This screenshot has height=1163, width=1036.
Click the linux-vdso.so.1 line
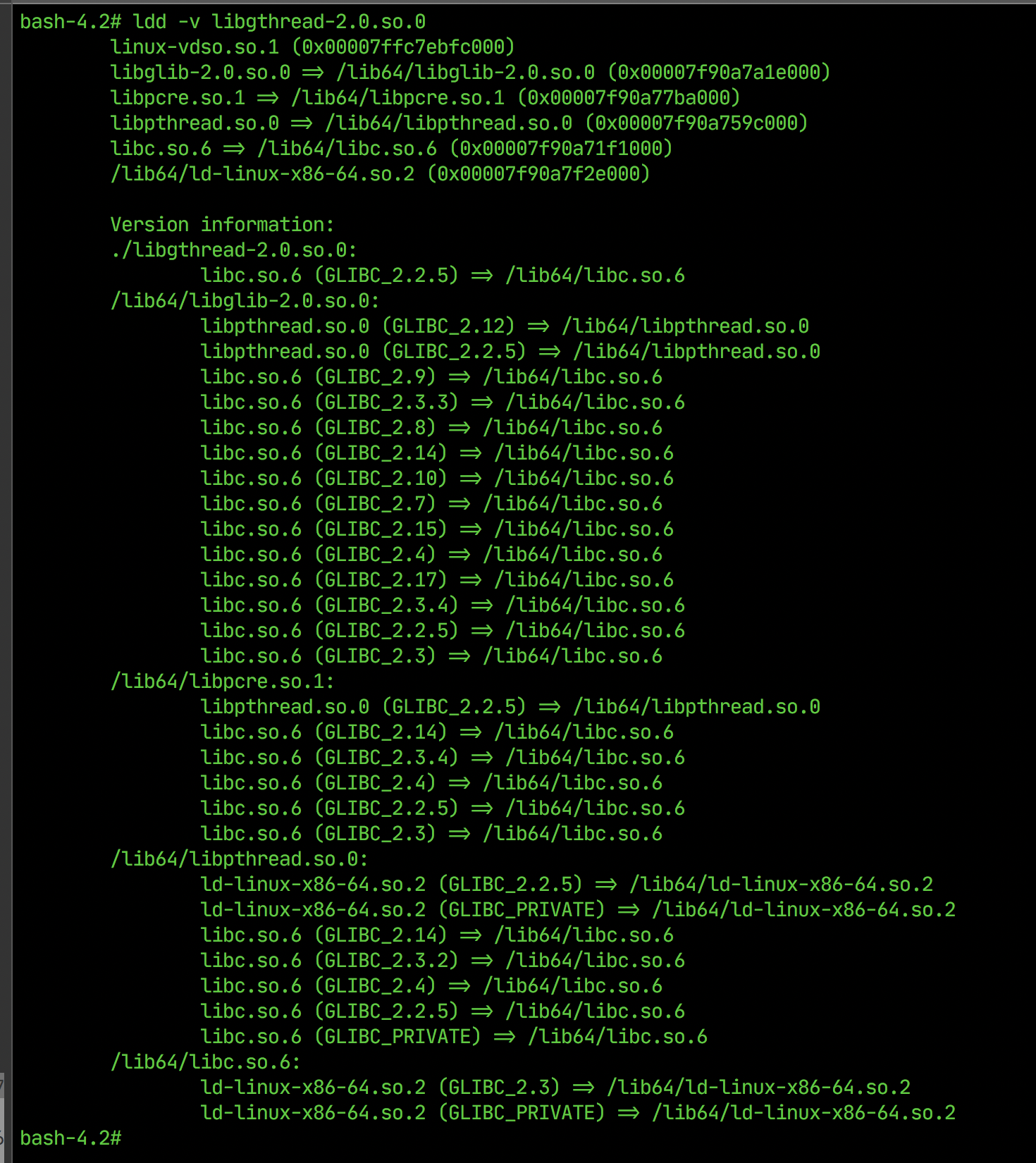(313, 47)
